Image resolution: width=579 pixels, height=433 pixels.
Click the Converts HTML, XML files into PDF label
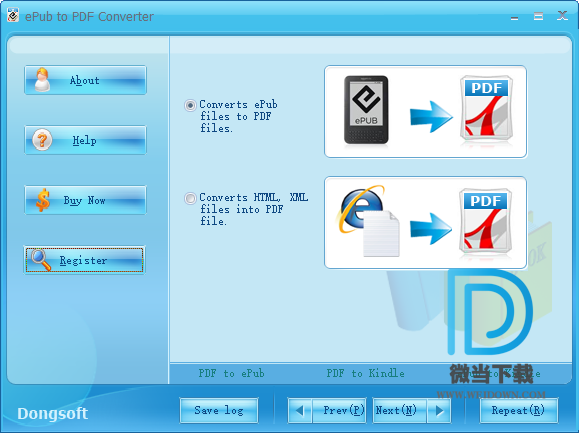pos(254,209)
